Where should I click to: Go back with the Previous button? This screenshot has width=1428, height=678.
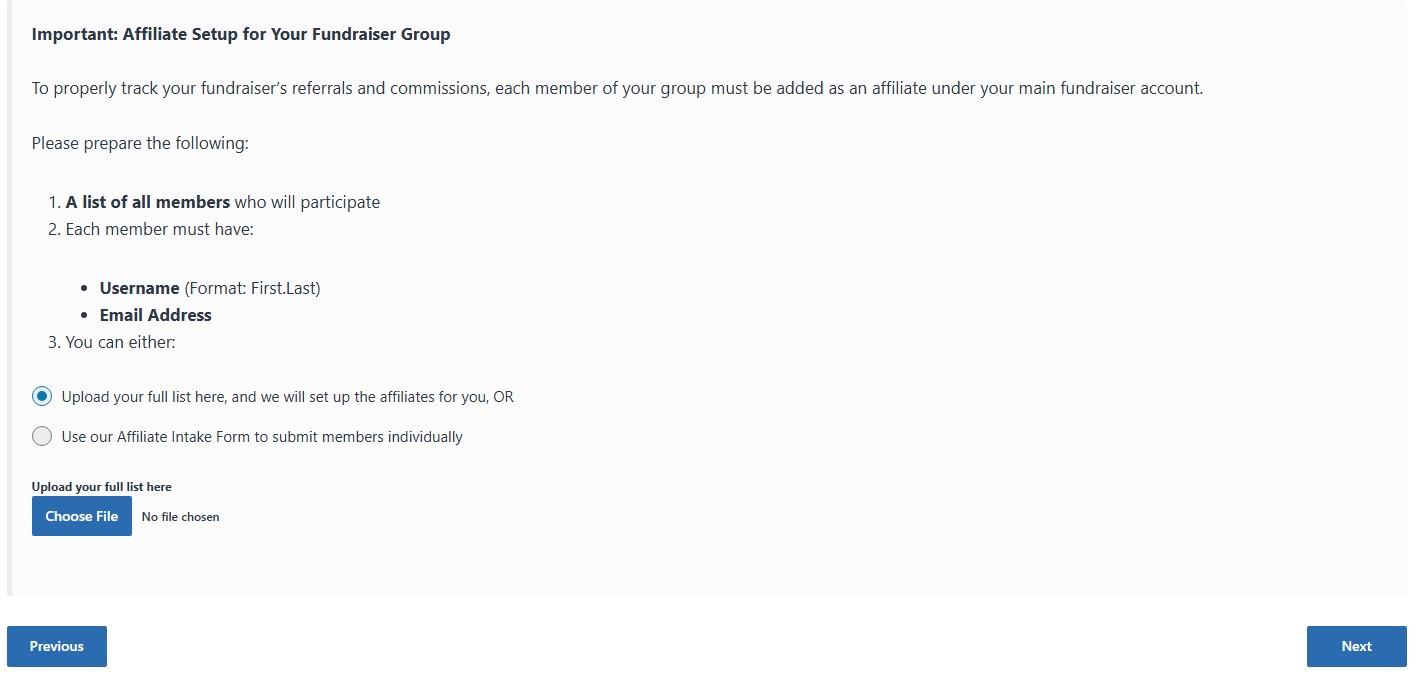click(57, 646)
